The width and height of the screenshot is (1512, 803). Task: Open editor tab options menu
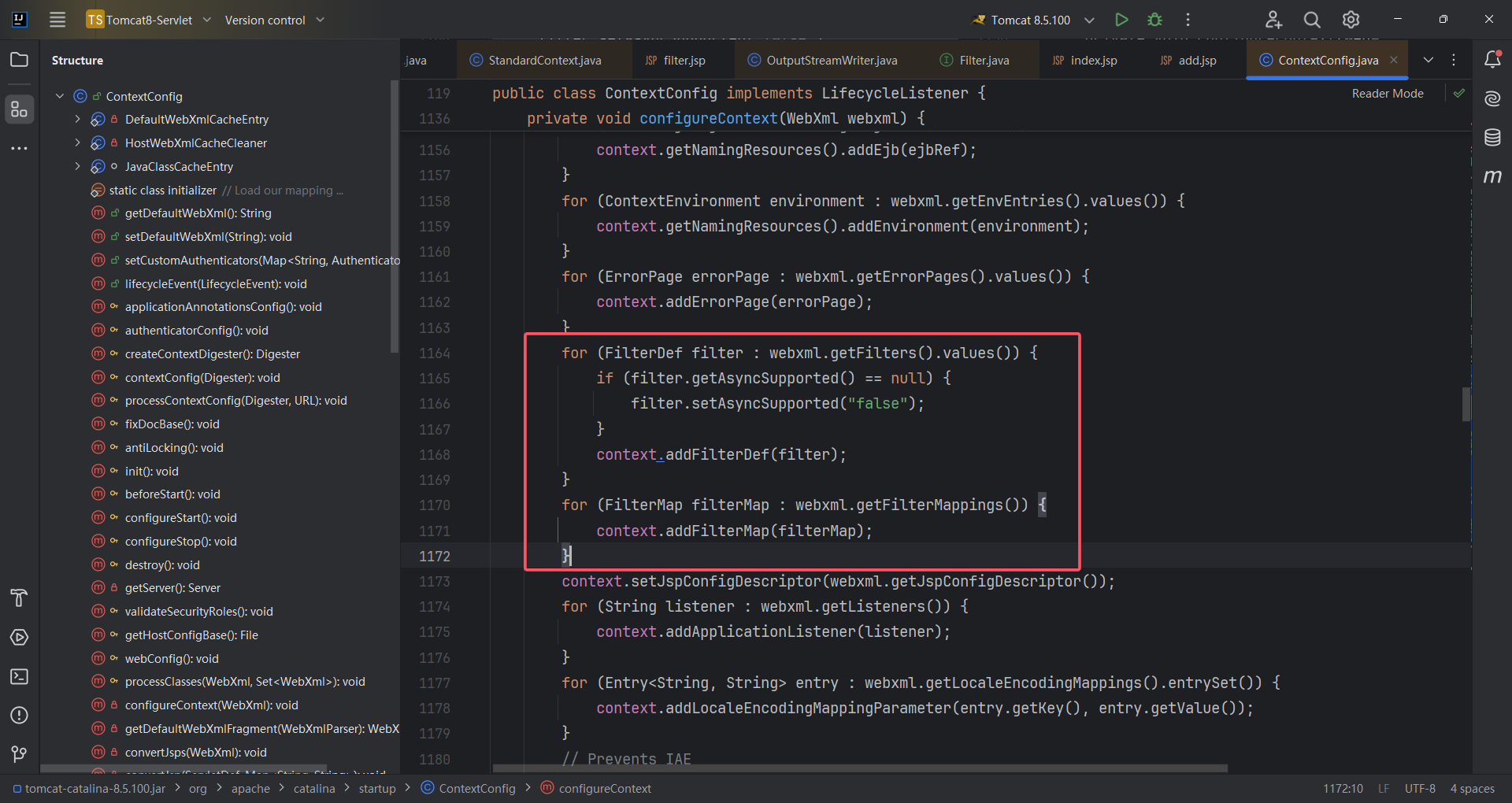[1454, 60]
